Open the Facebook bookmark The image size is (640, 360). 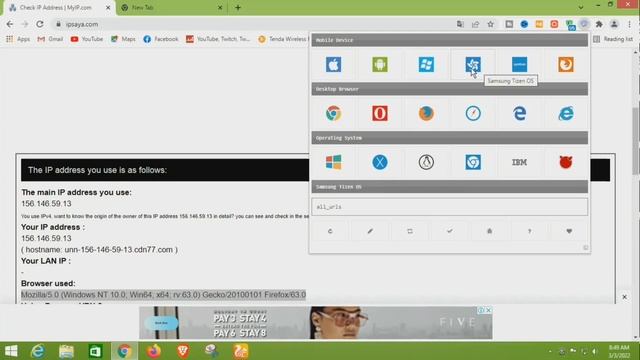click(x=161, y=39)
